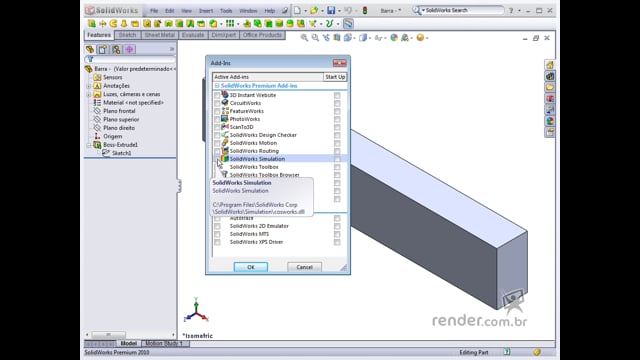Open the PropertyManager tab icon

coord(103,49)
